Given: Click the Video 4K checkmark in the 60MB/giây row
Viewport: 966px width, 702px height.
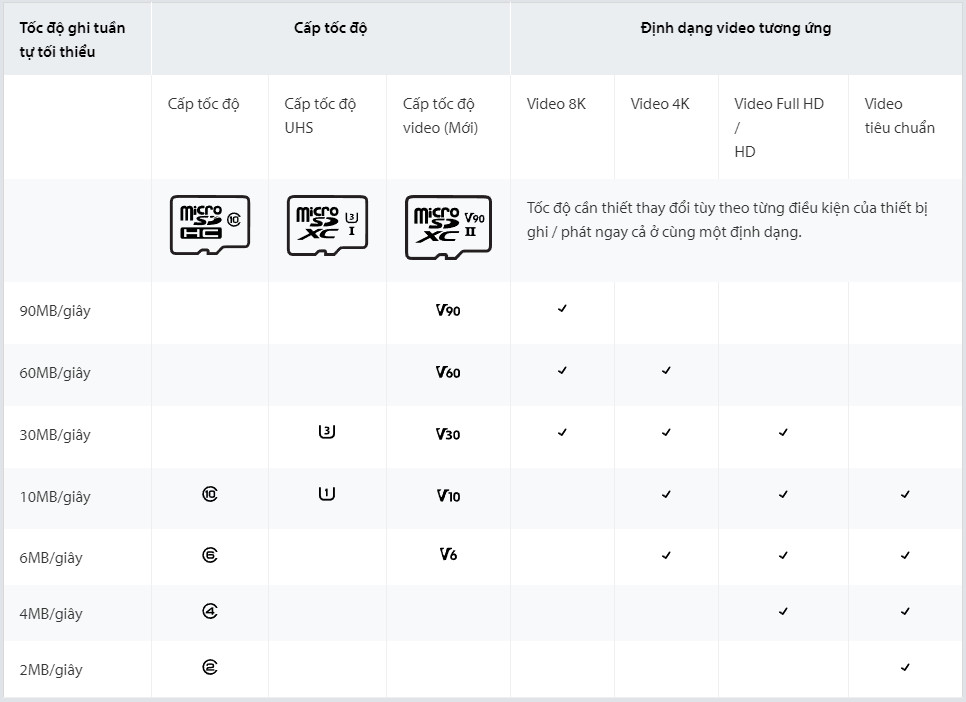Looking at the screenshot, I should (x=666, y=371).
